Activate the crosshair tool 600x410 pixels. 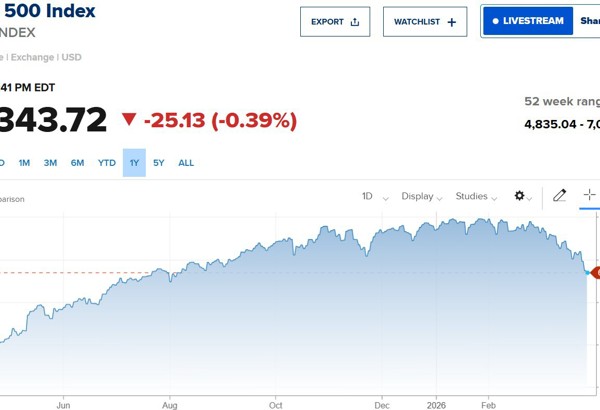pyautogui.click(x=590, y=196)
